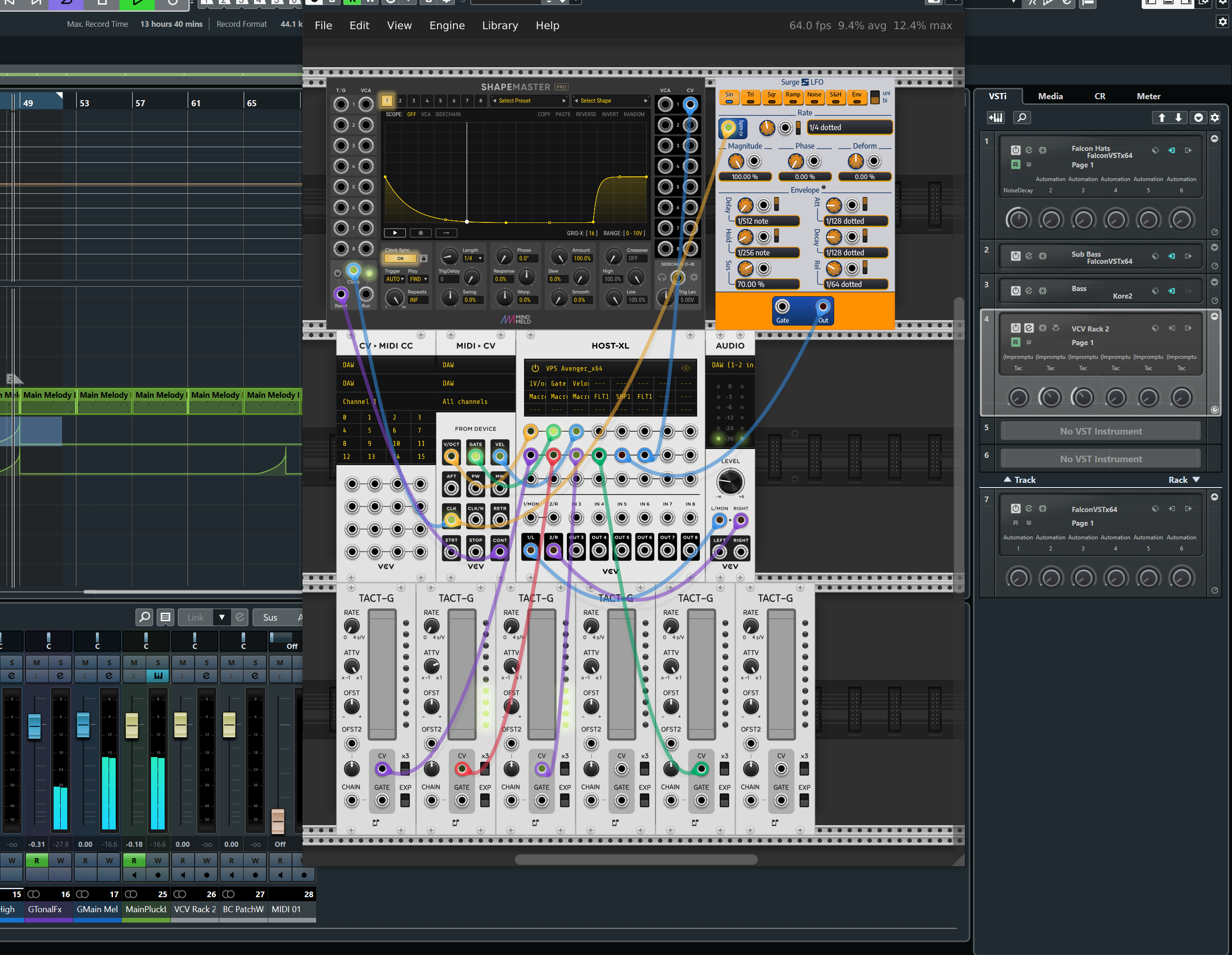This screenshot has width=1232, height=955.
Task: Open the VCV Rack Library menu
Action: (x=500, y=25)
